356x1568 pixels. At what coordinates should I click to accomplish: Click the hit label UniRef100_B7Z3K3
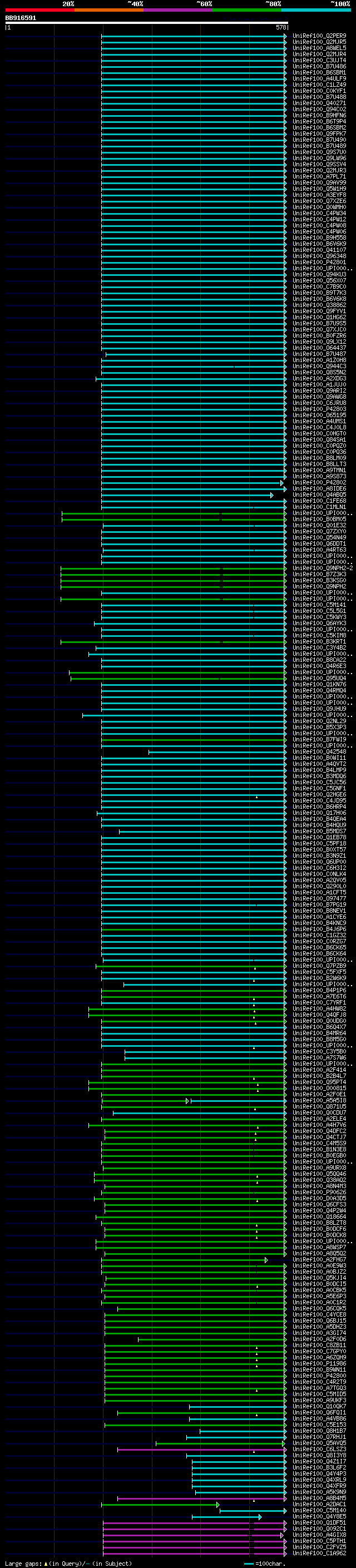click(319, 575)
